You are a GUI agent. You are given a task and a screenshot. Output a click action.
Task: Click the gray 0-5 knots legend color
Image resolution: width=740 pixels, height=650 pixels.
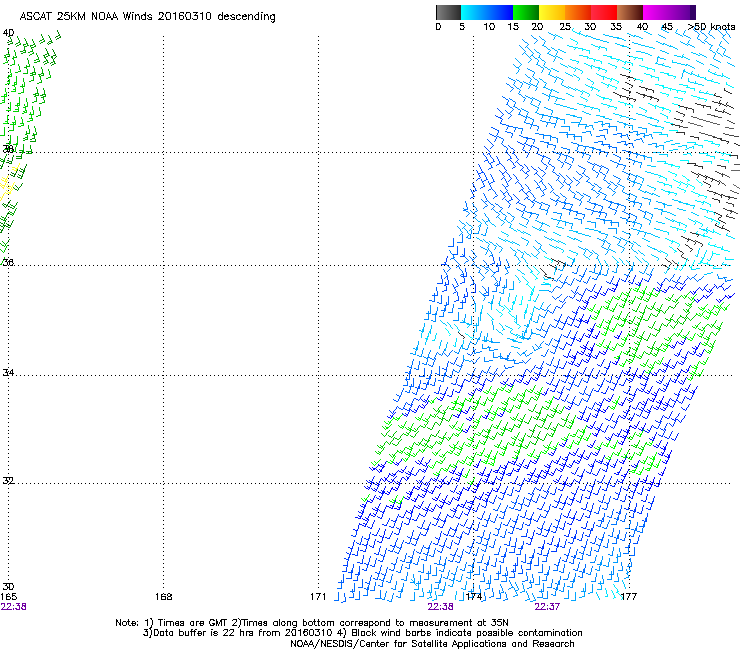[x=448, y=12]
